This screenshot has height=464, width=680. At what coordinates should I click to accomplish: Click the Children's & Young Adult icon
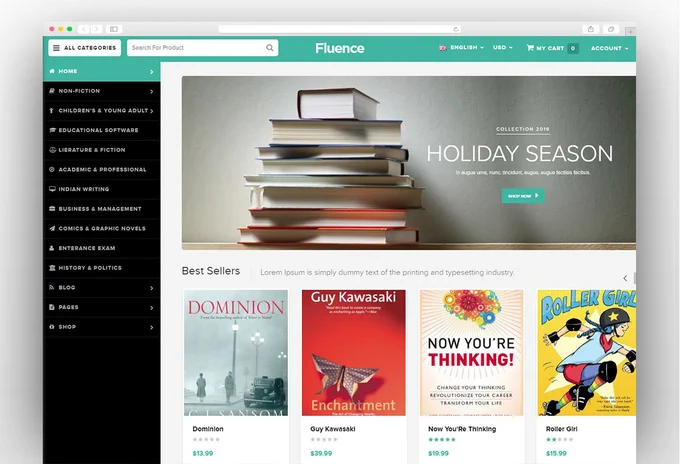[x=52, y=111]
